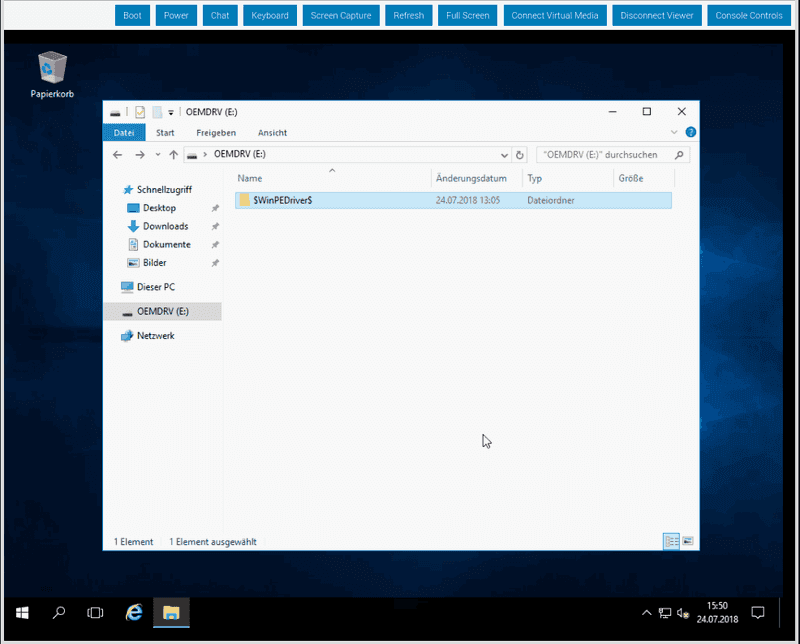Click the Explorer help question mark icon
The width and height of the screenshot is (800, 644).
coord(690,132)
